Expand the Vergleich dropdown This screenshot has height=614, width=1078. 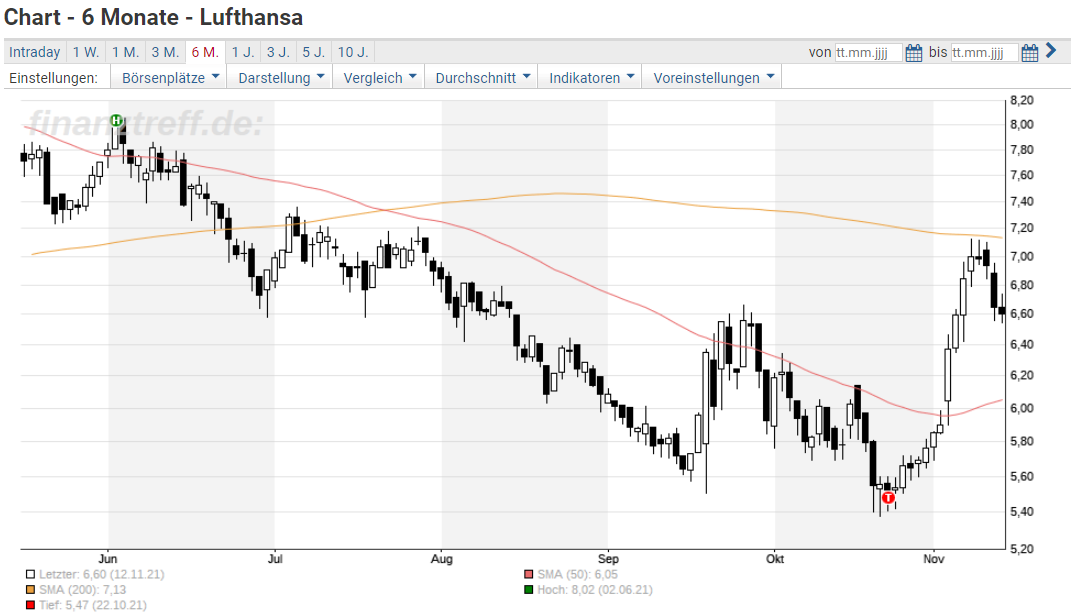coord(380,78)
